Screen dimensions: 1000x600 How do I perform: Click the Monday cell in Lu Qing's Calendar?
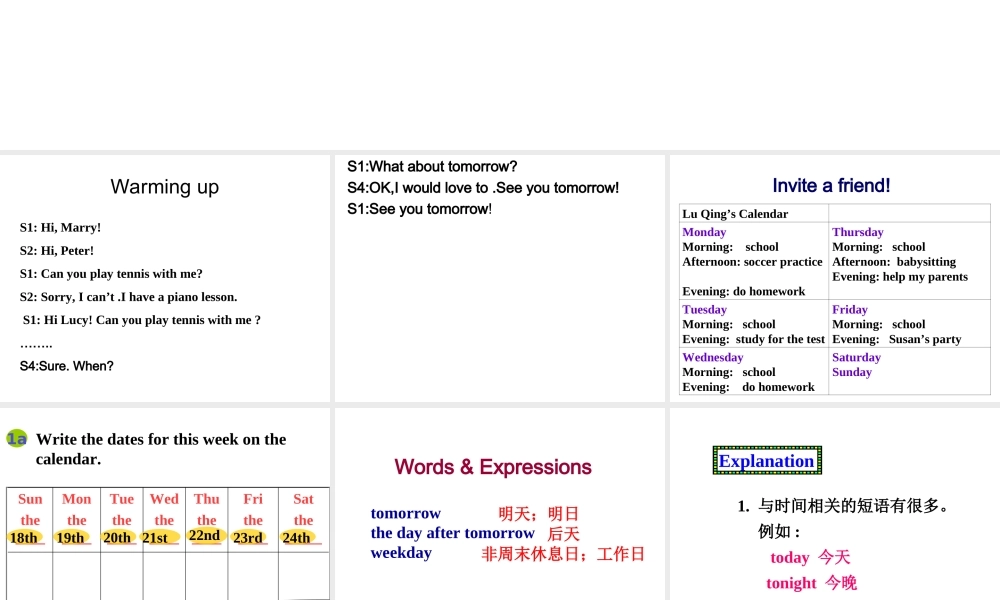[754, 261]
